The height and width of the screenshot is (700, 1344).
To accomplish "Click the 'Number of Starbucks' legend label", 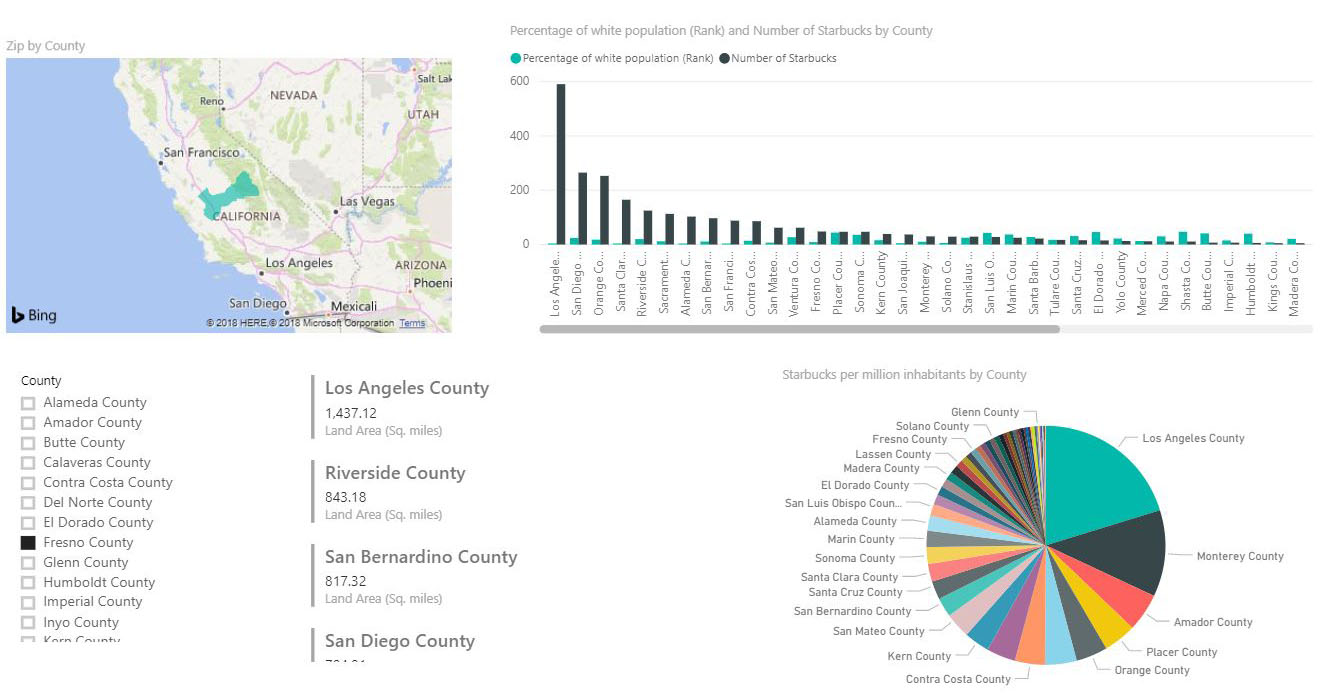I will click(x=784, y=58).
